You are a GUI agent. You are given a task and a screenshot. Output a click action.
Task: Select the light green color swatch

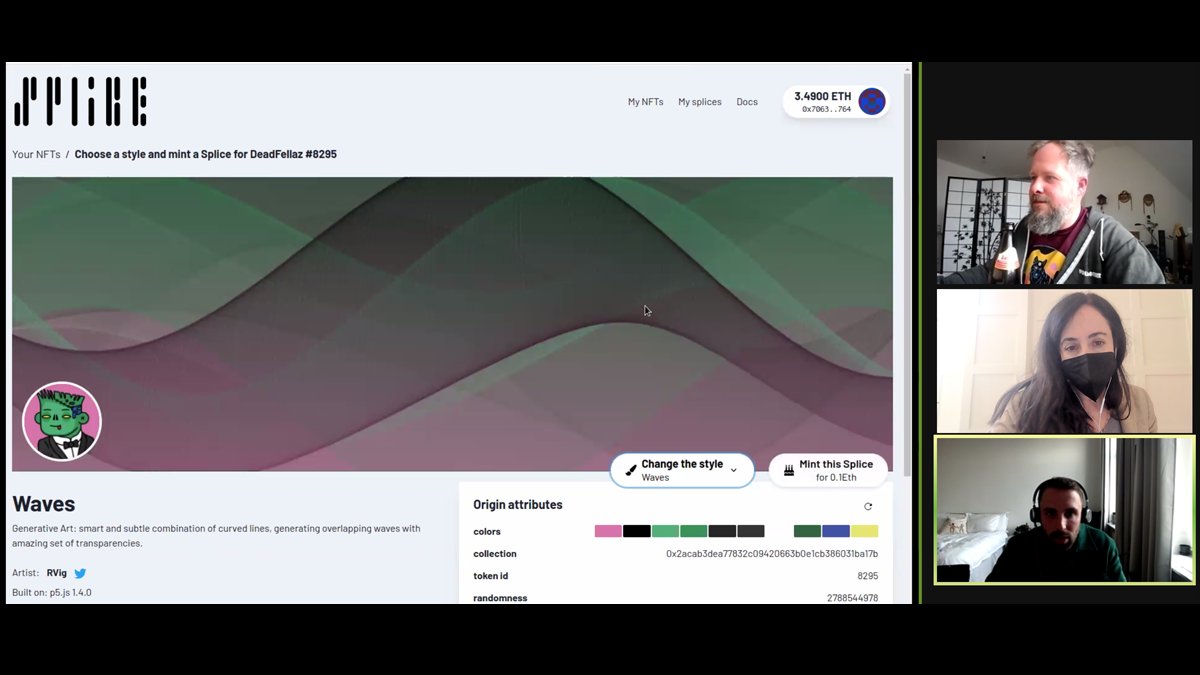665,531
